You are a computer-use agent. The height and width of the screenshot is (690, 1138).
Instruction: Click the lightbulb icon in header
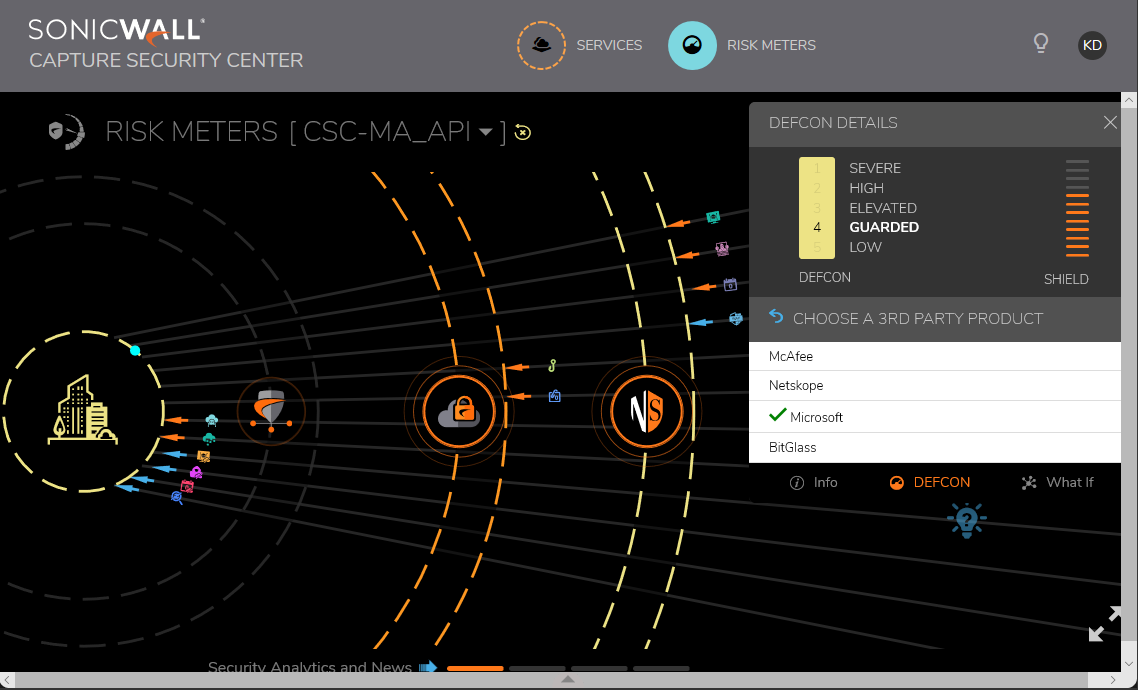(x=1041, y=44)
